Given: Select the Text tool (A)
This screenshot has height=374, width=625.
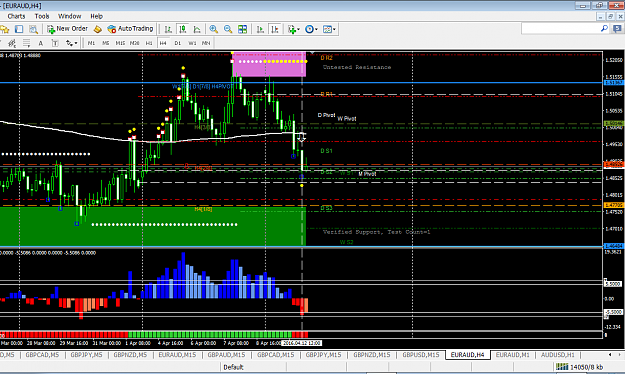Looking at the screenshot, I should 41,43.
